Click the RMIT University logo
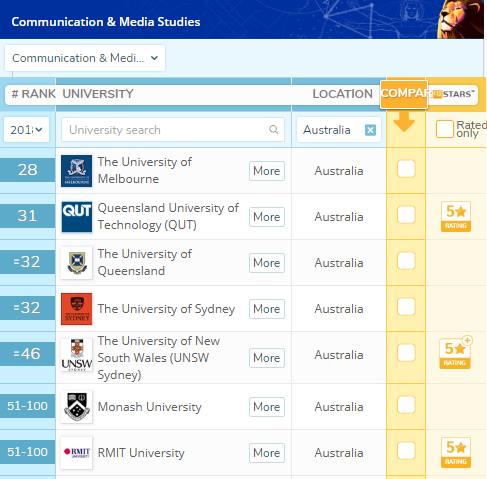The image size is (487, 479). click(x=76, y=453)
